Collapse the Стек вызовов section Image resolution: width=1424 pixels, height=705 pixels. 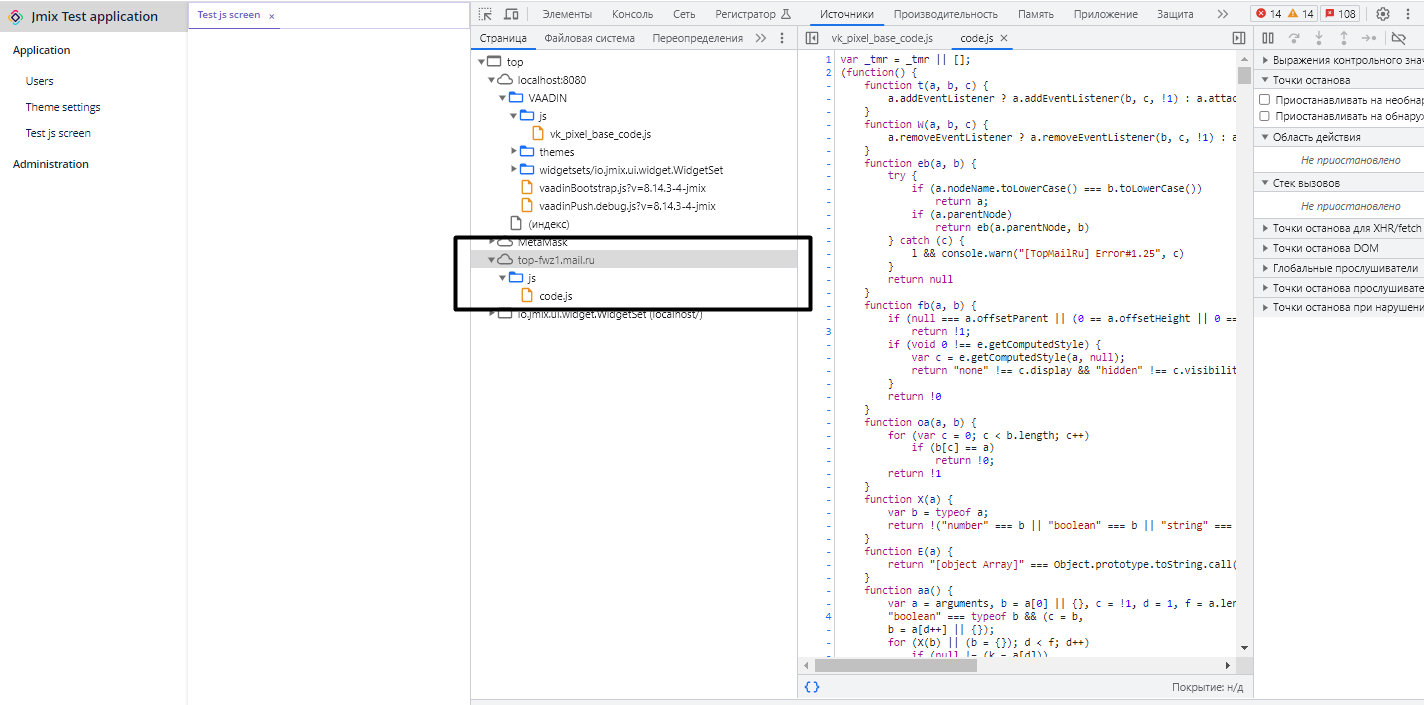click(x=1339, y=183)
